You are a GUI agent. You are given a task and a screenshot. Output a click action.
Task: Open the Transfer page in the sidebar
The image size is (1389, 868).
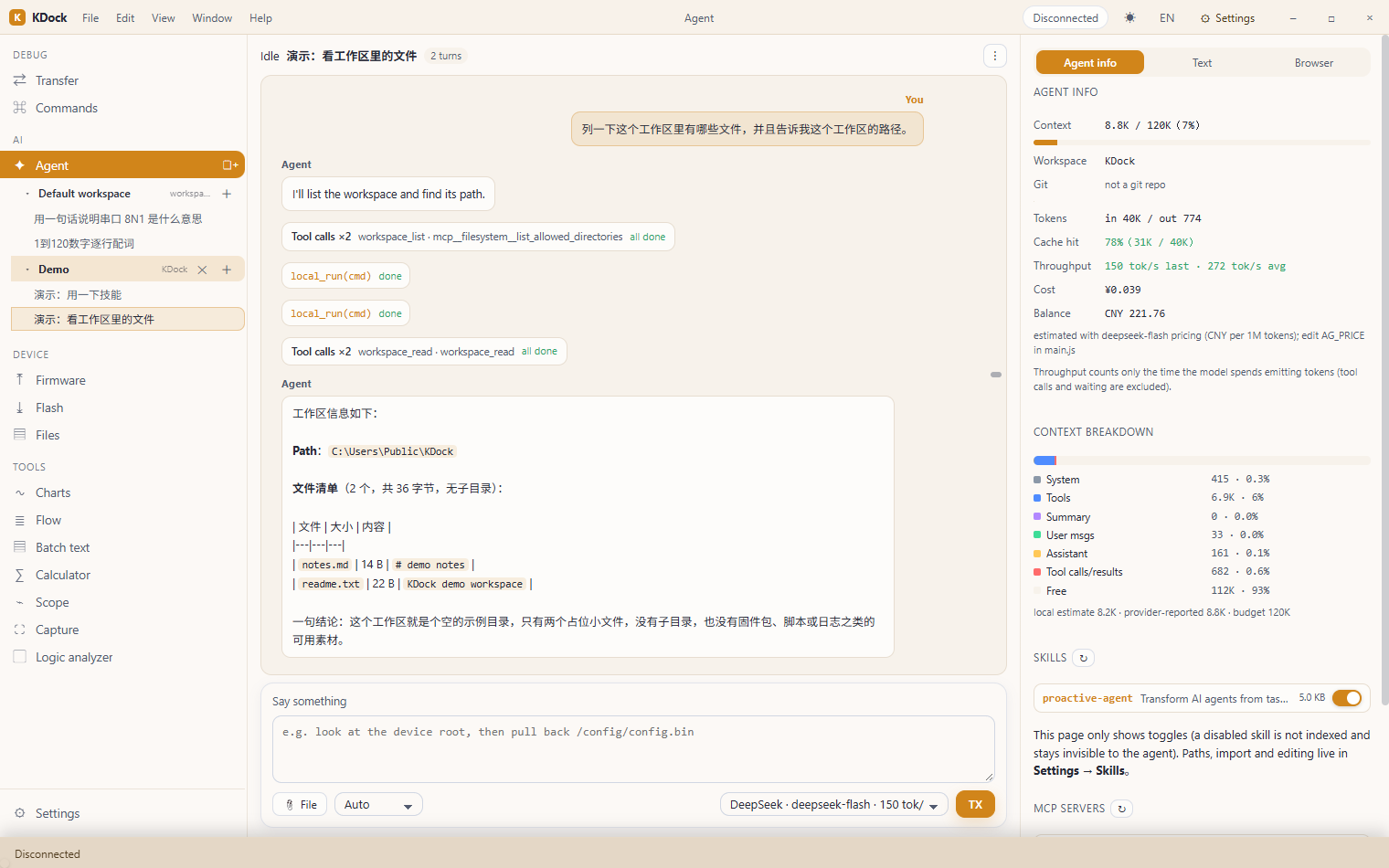(123, 80)
